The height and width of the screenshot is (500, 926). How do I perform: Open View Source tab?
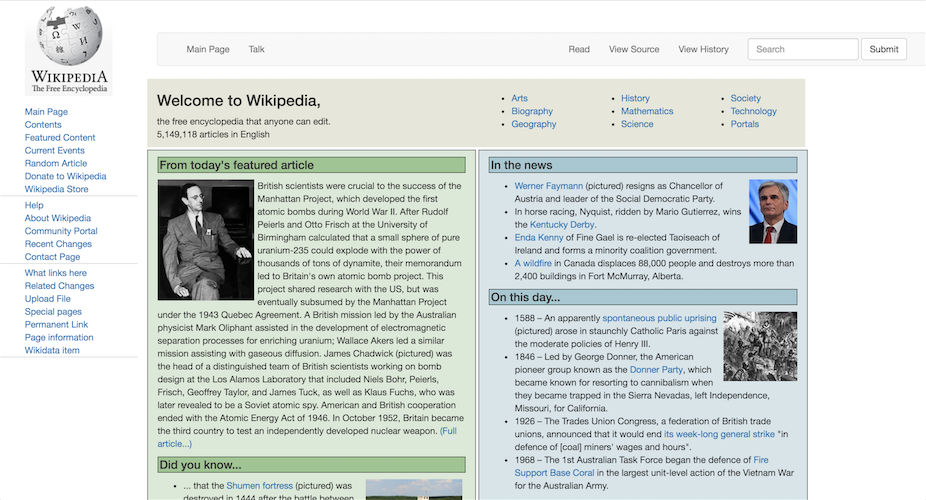pyautogui.click(x=634, y=50)
